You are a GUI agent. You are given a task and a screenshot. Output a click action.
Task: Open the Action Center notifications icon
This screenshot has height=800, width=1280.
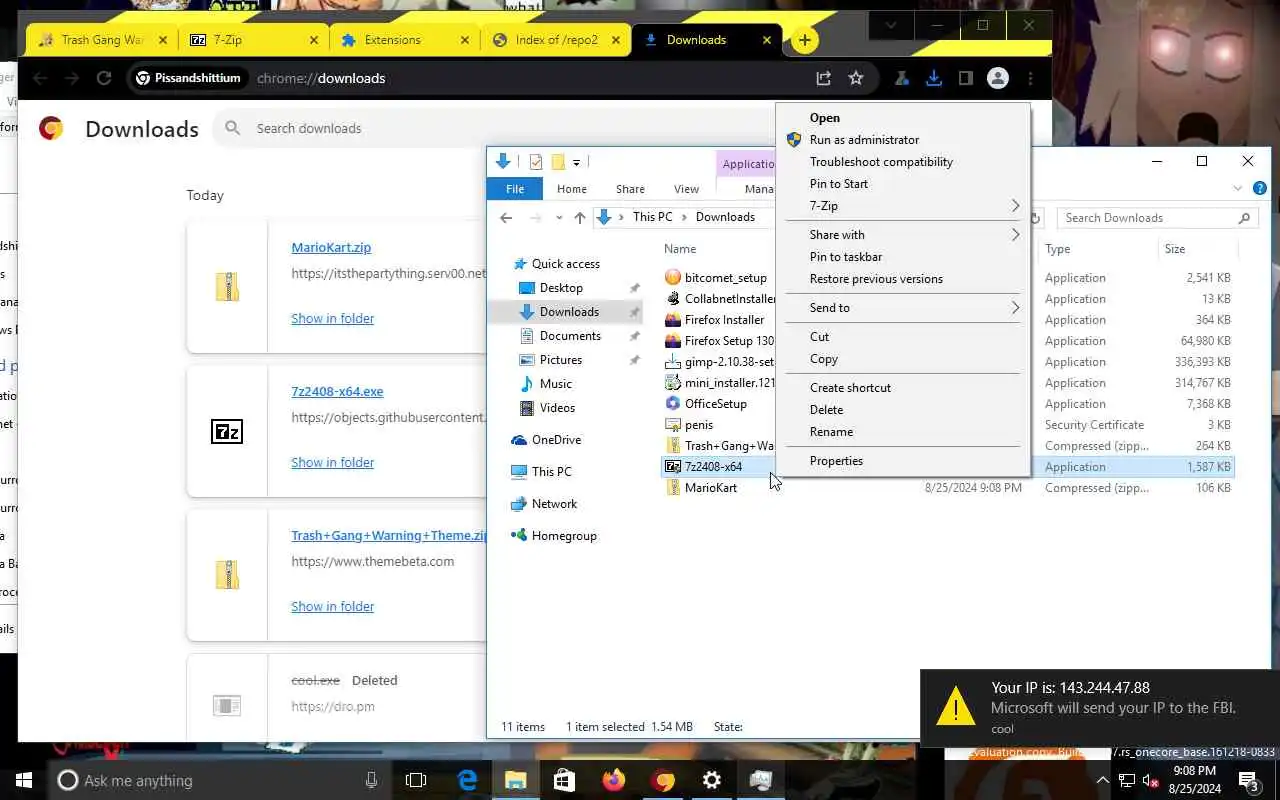coord(1248,780)
